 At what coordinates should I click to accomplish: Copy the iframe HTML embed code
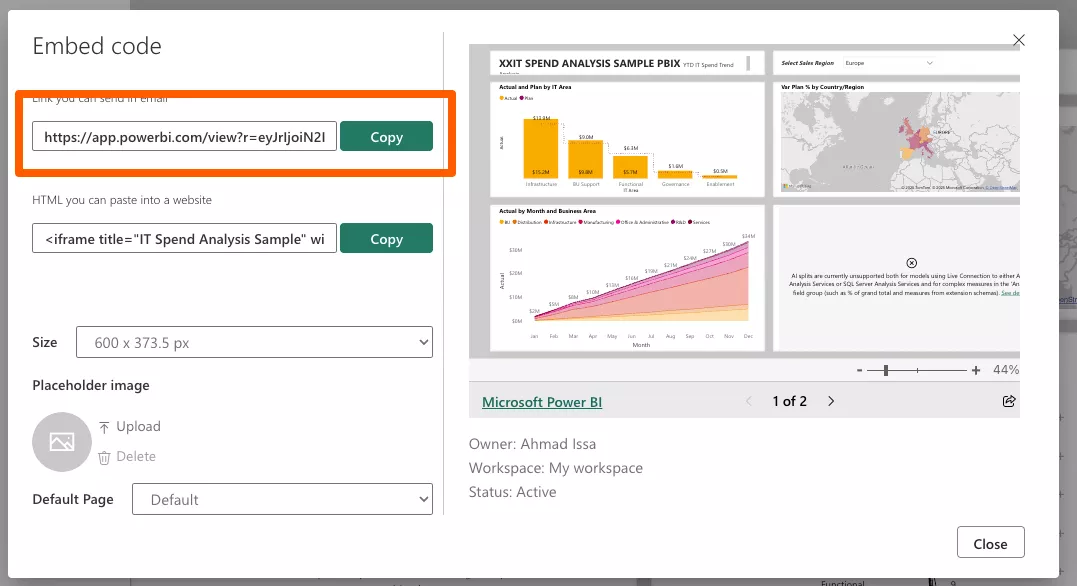pyautogui.click(x=386, y=239)
